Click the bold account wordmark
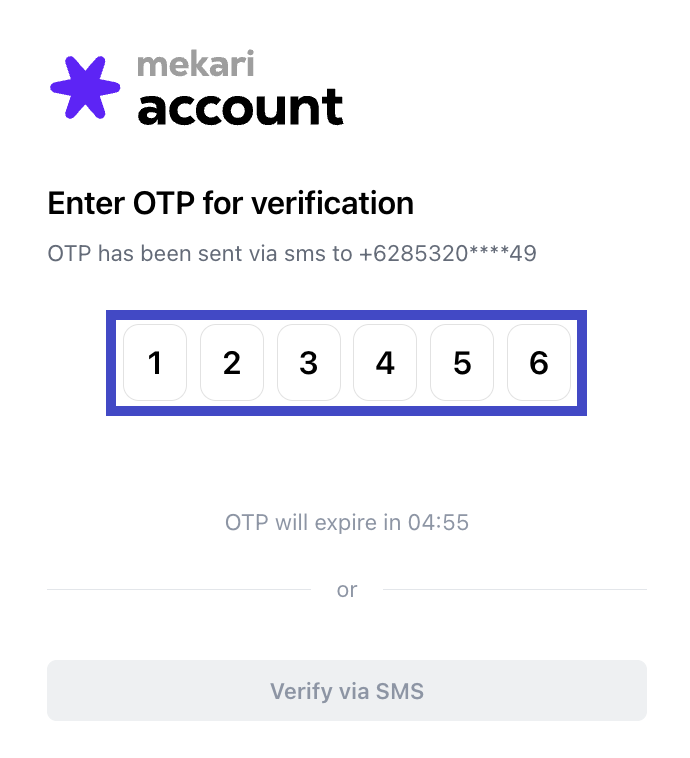The height and width of the screenshot is (758, 690). coord(240,107)
